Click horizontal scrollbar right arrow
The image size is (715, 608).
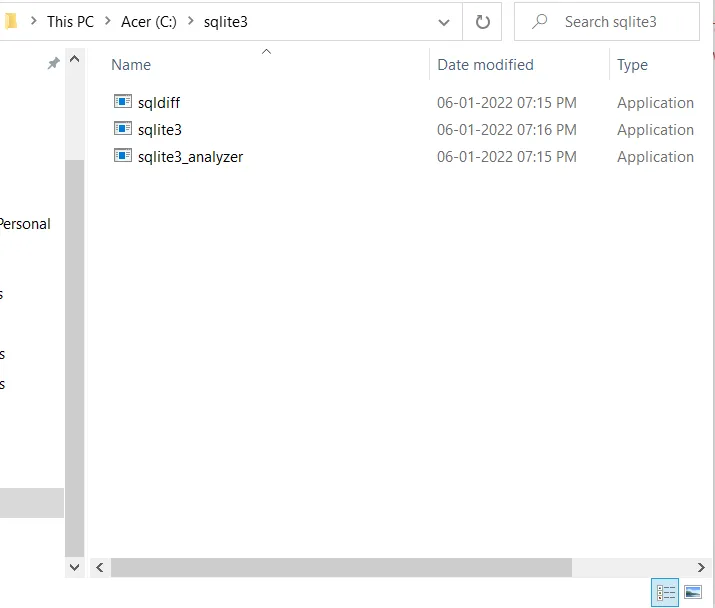pos(701,567)
